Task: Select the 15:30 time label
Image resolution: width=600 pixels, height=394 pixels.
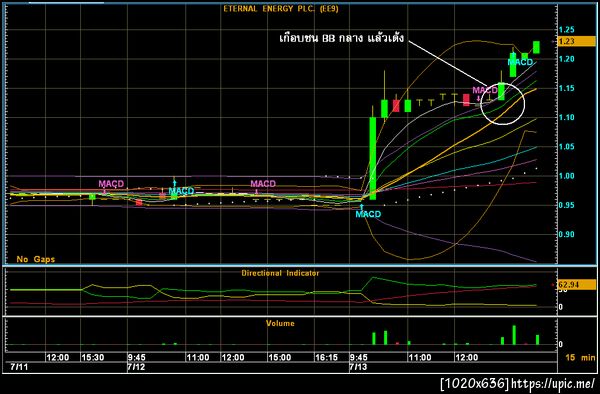Action: [x=92, y=358]
